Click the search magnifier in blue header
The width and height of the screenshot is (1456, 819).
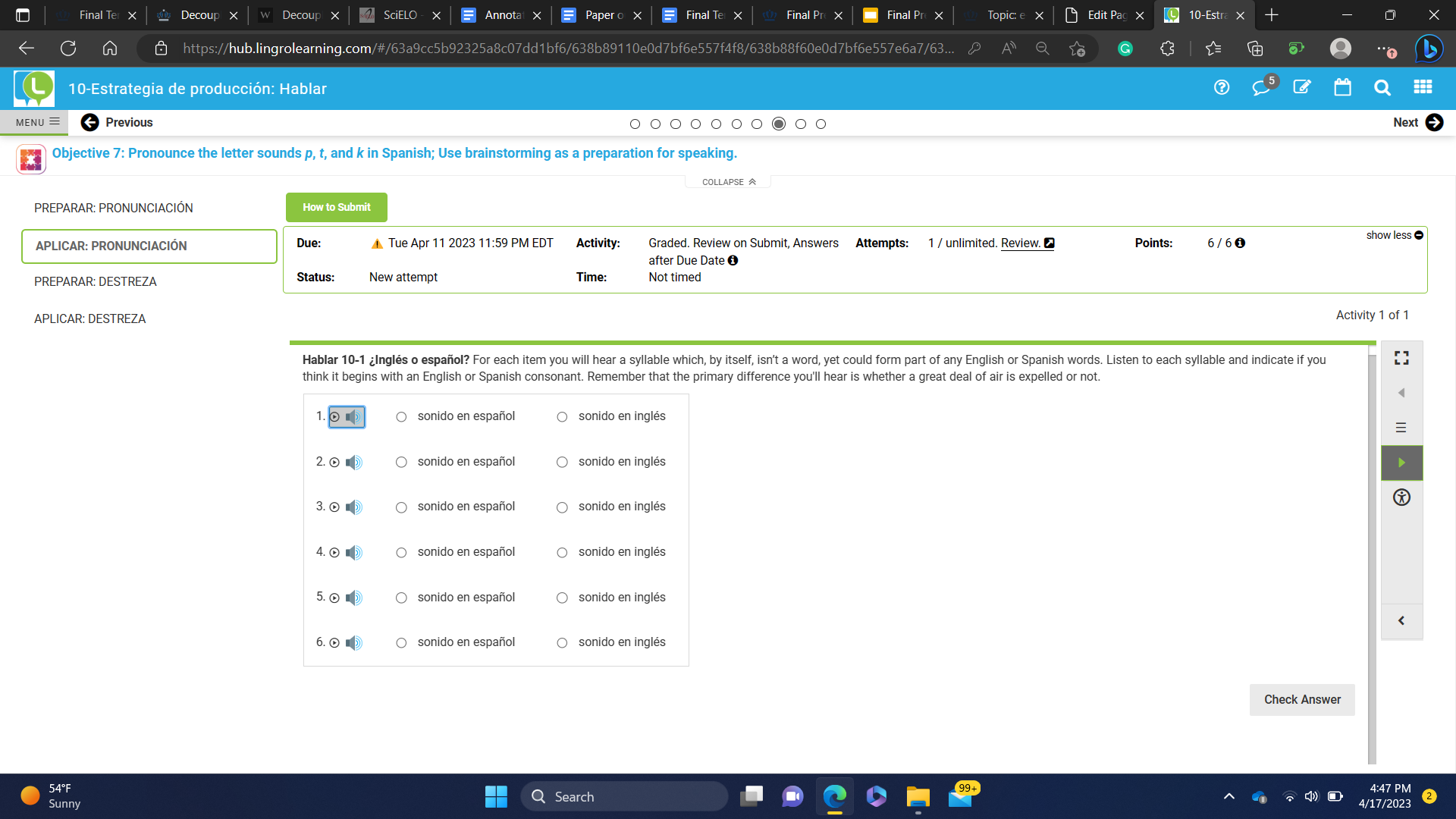[x=1382, y=88]
